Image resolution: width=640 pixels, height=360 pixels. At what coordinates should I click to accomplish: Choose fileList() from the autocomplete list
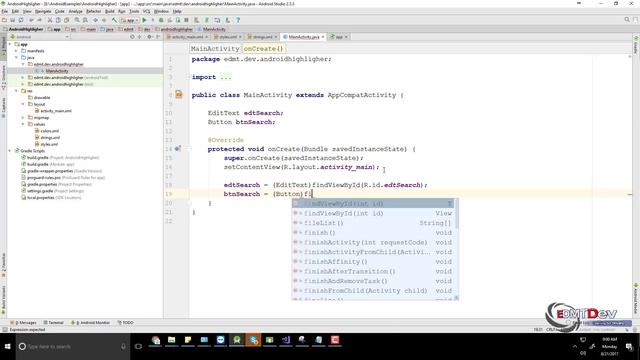tap(373, 223)
